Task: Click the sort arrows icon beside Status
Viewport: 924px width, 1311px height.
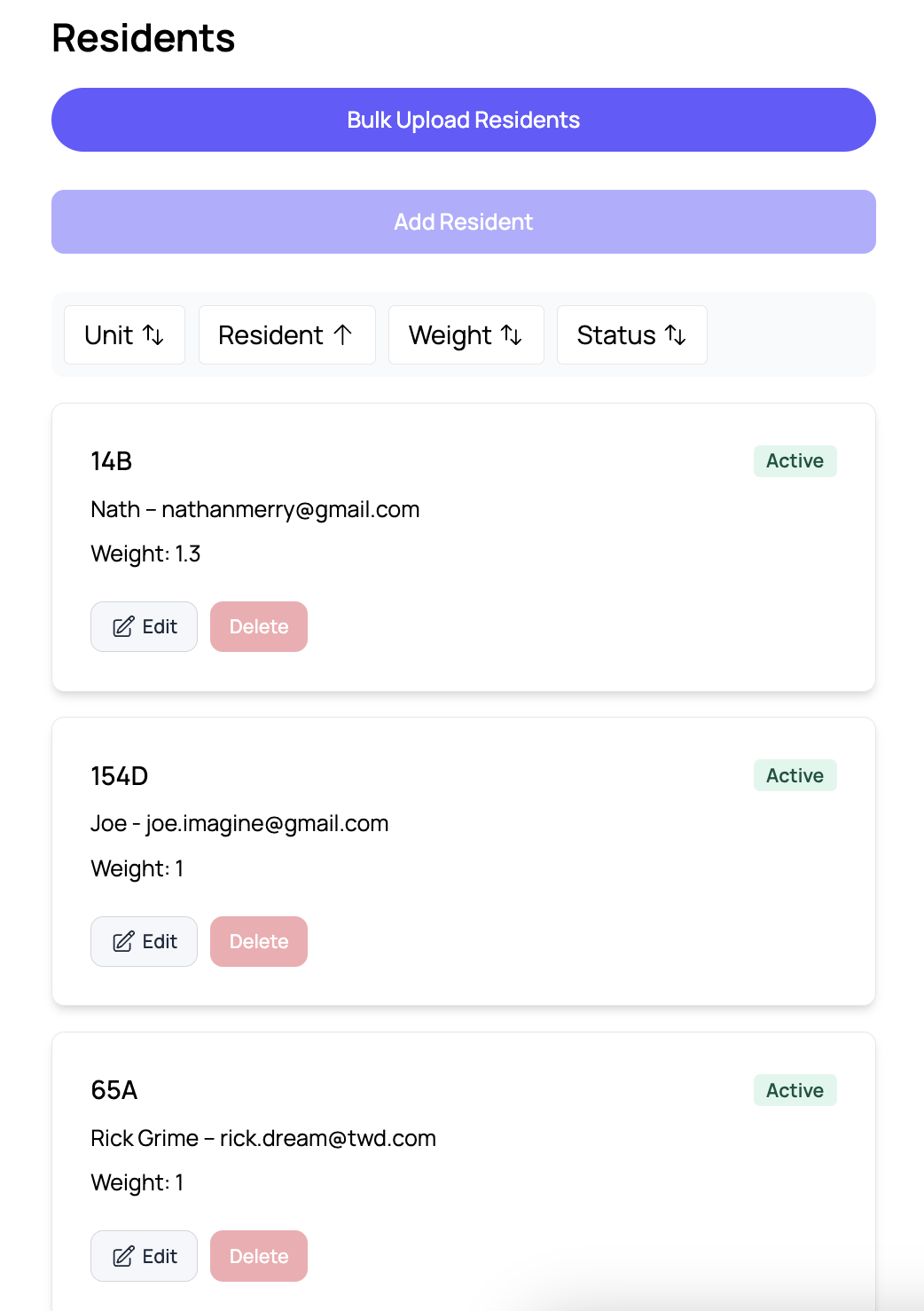Action: point(676,335)
